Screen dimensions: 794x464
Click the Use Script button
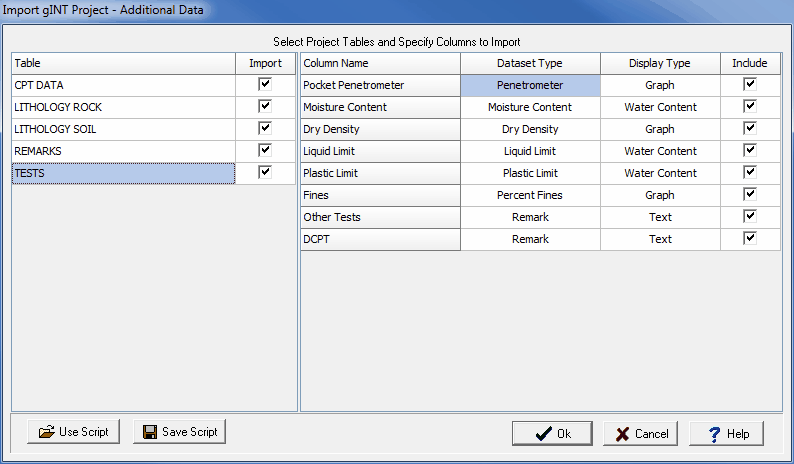(74, 432)
